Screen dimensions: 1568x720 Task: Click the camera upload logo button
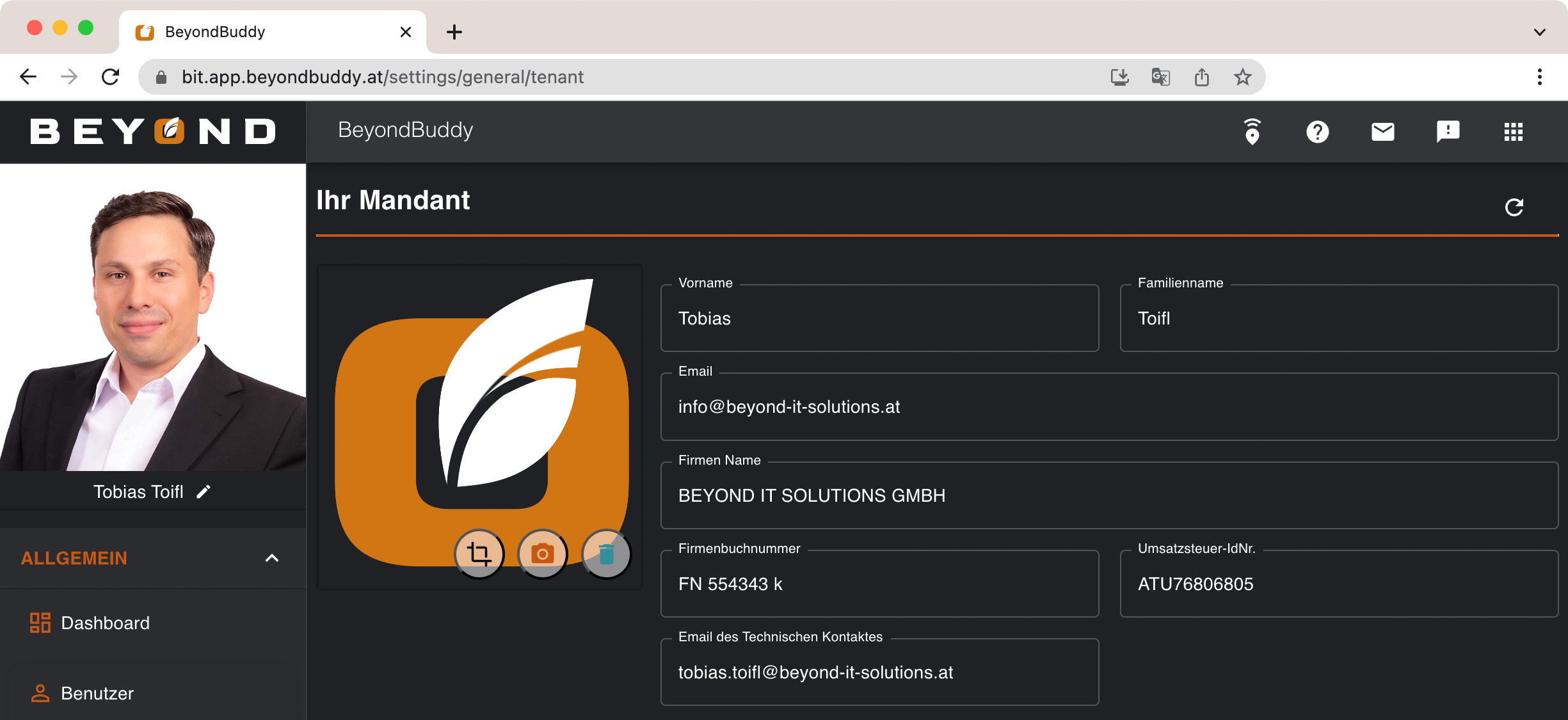542,554
